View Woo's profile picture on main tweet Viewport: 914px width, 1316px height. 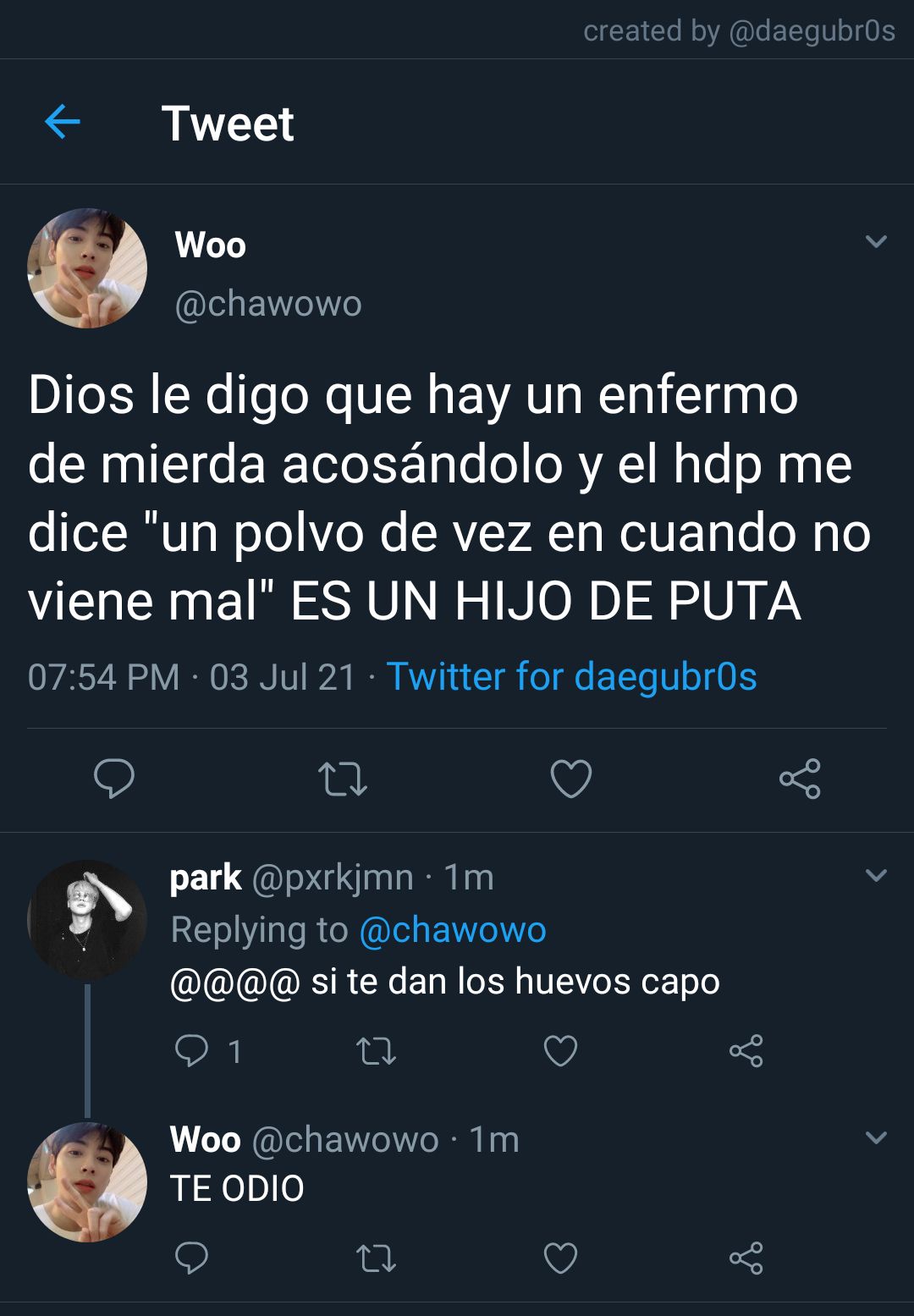87,268
